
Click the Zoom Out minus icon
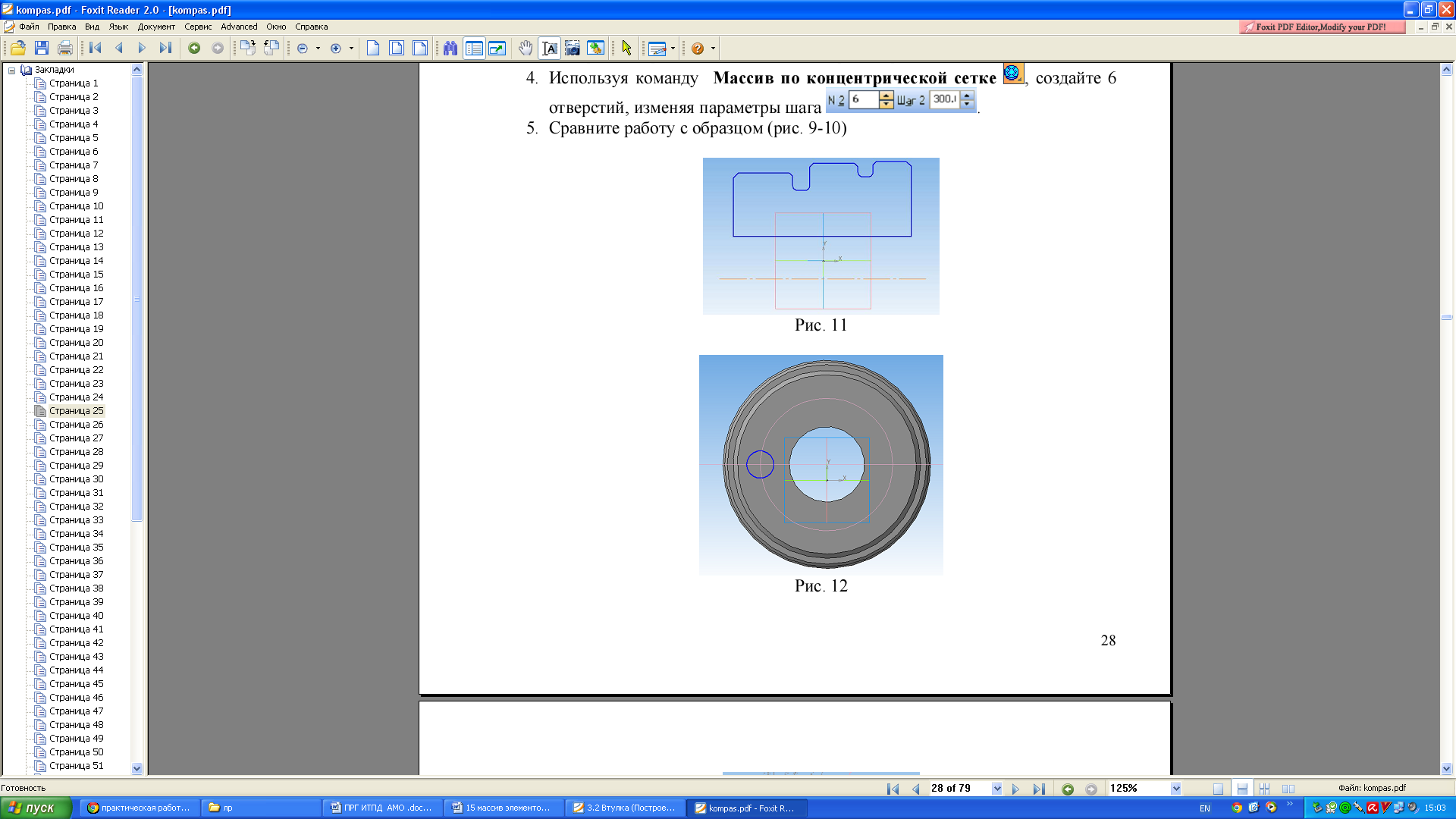[x=303, y=49]
